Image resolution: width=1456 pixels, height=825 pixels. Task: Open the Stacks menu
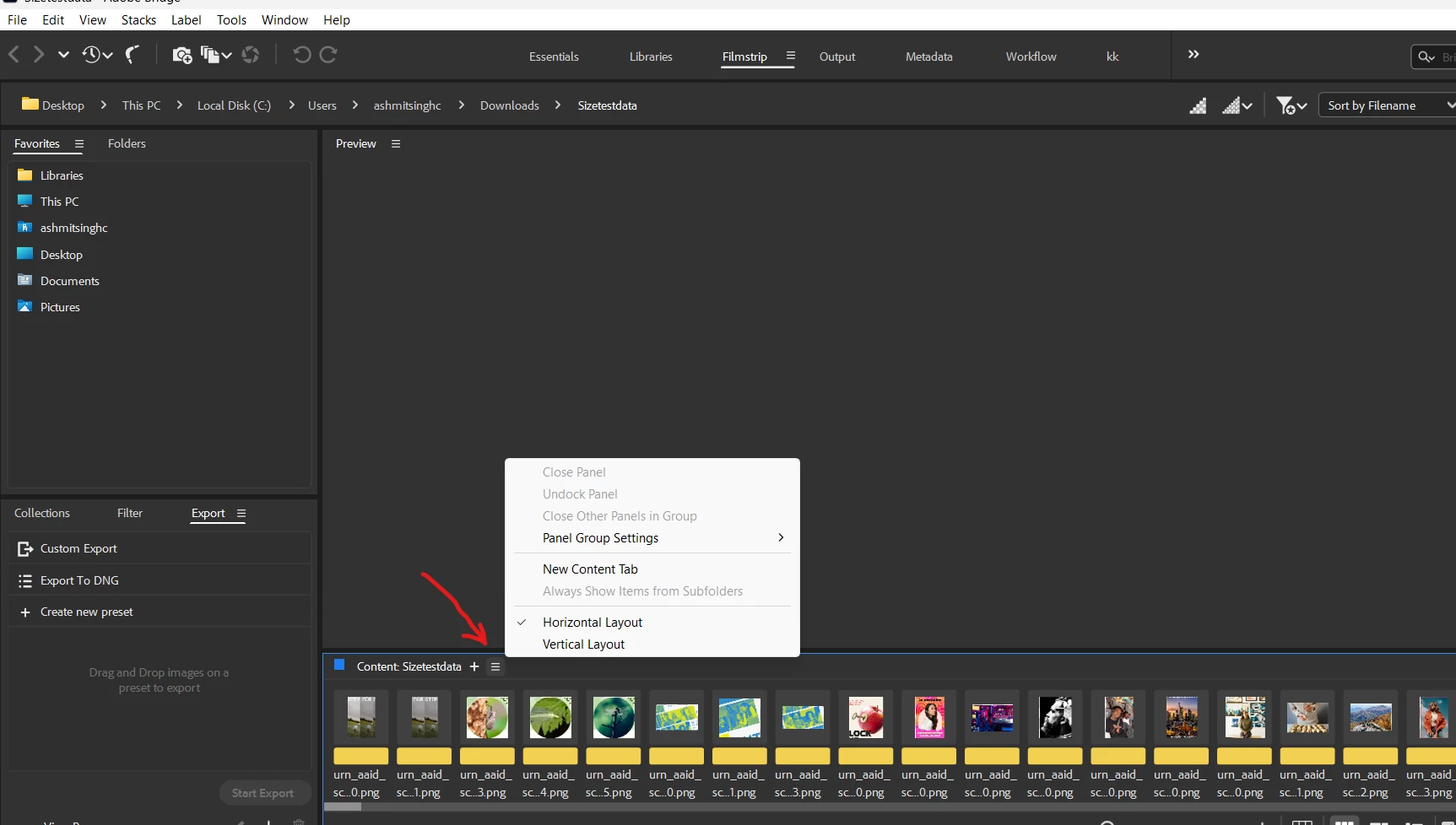click(138, 20)
